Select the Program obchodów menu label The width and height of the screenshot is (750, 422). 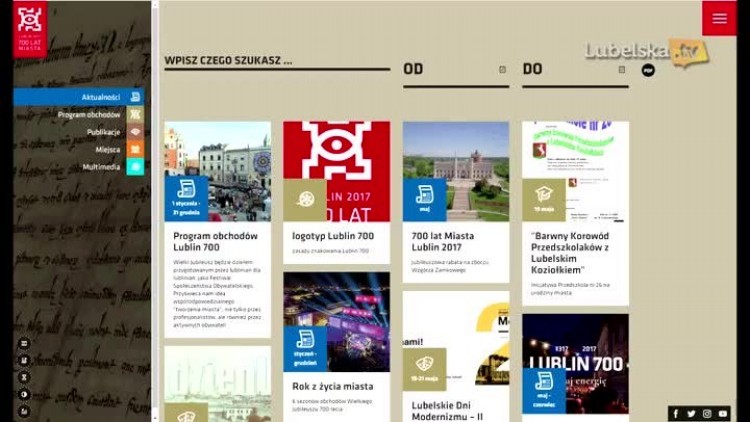point(89,115)
